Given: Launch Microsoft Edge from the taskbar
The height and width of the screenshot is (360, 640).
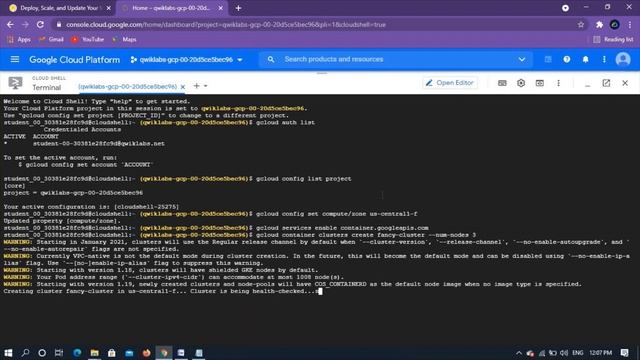Looking at the screenshot, I should pos(77,353).
